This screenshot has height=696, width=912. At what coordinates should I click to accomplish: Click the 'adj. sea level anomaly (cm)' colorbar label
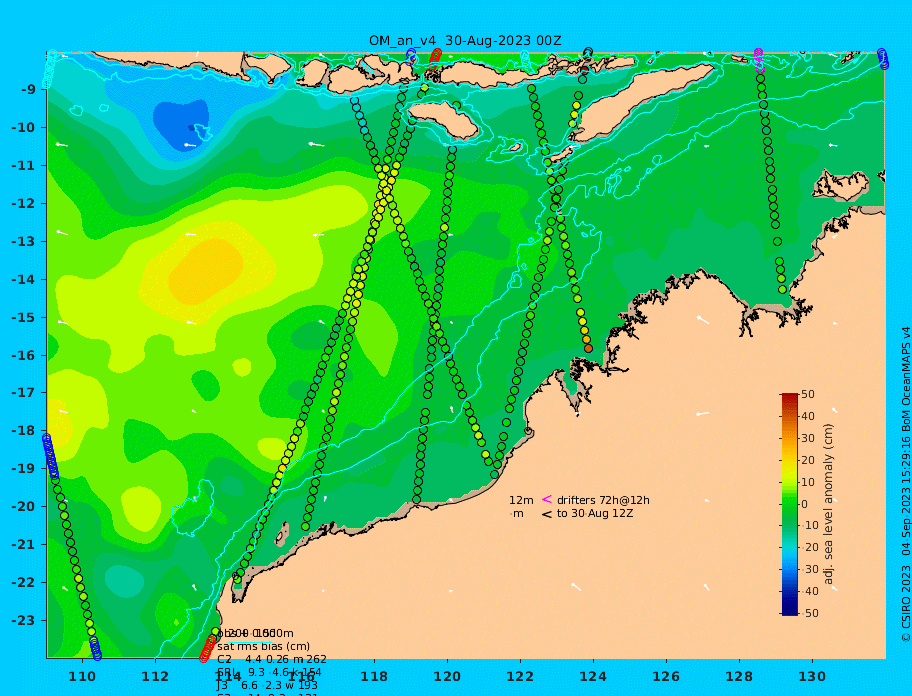(x=829, y=504)
